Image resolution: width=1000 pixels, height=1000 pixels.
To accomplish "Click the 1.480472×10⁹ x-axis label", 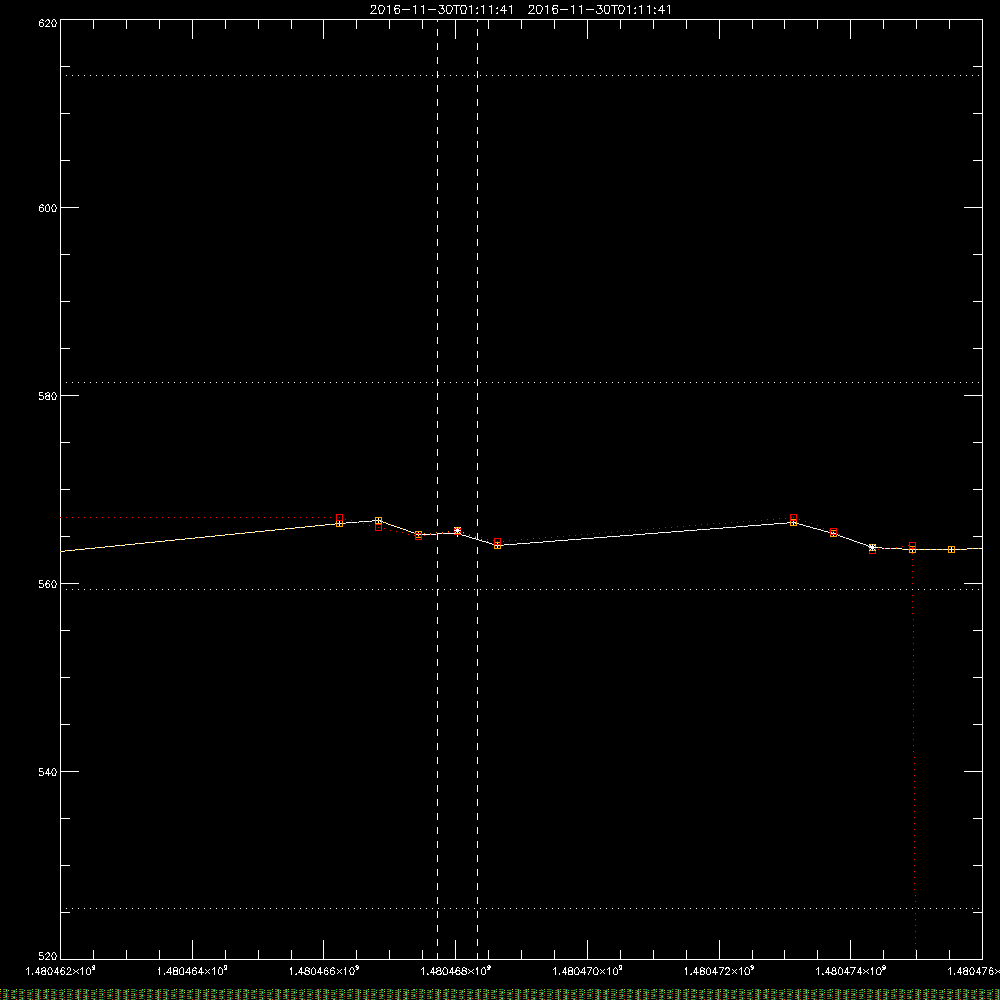I will click(x=719, y=971).
